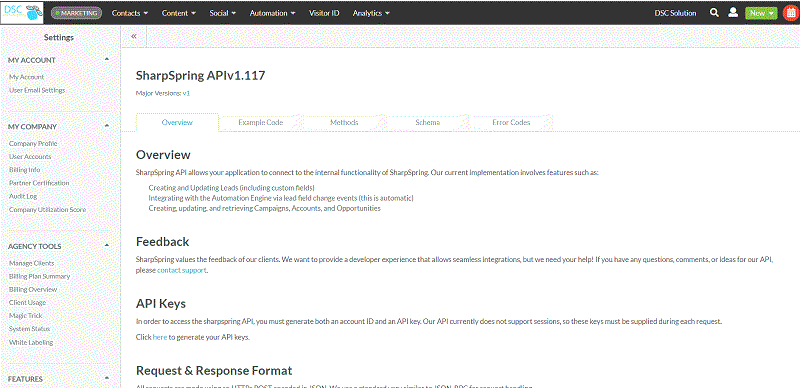Open User Accounts page

pyautogui.click(x=30, y=157)
